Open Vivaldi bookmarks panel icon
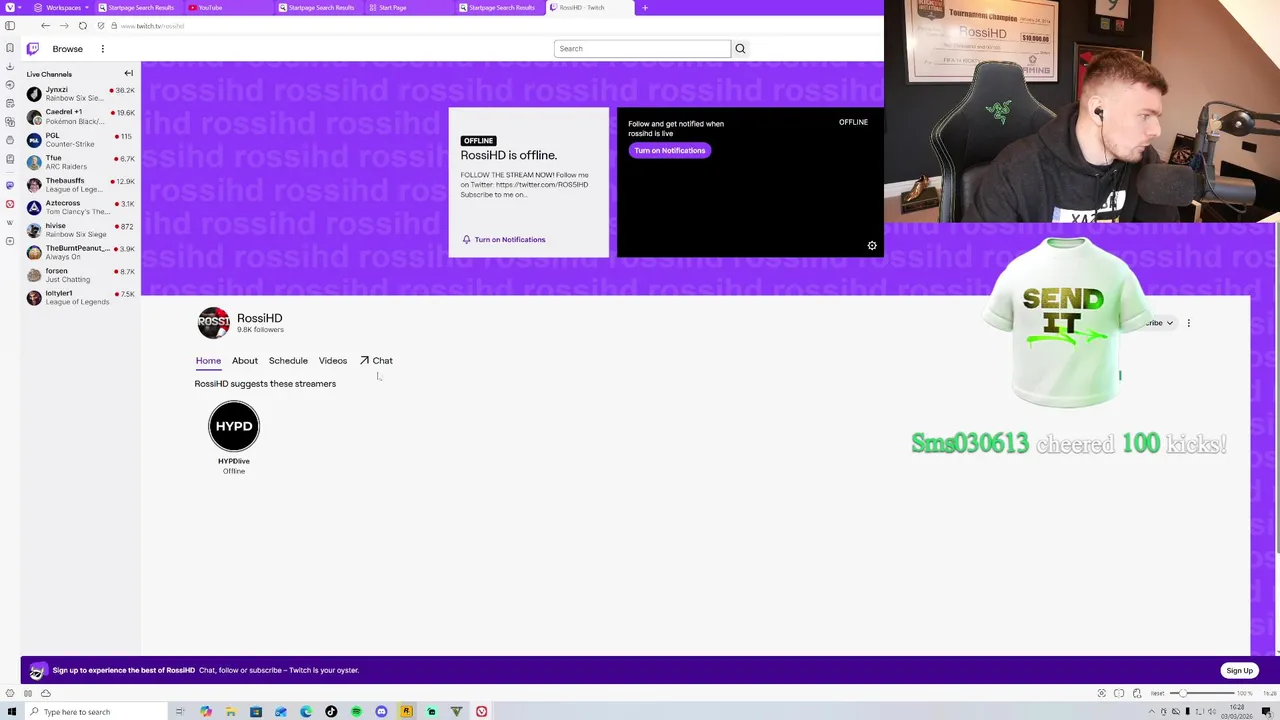1280x720 pixels. coord(10,48)
